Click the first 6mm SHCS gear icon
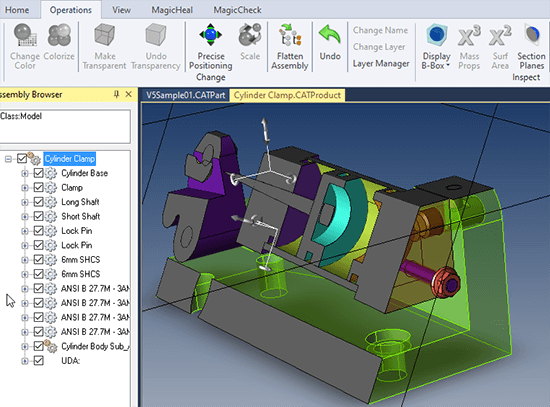 51,260
